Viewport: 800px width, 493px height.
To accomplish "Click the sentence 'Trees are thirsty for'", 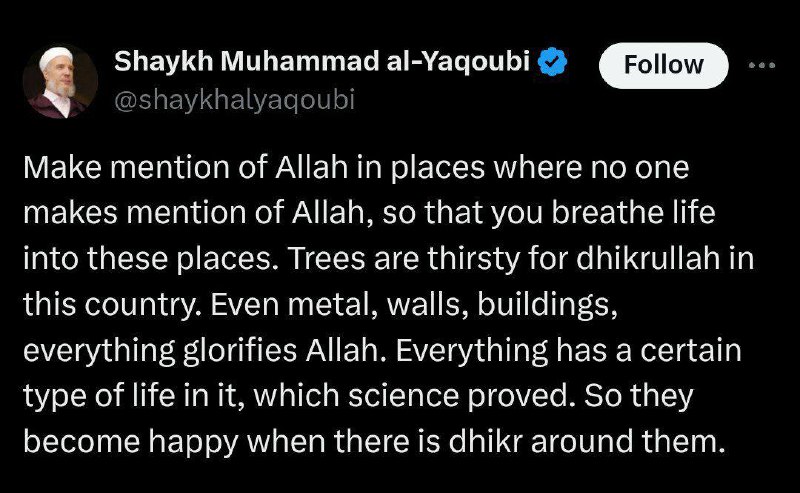I will pos(430,258).
